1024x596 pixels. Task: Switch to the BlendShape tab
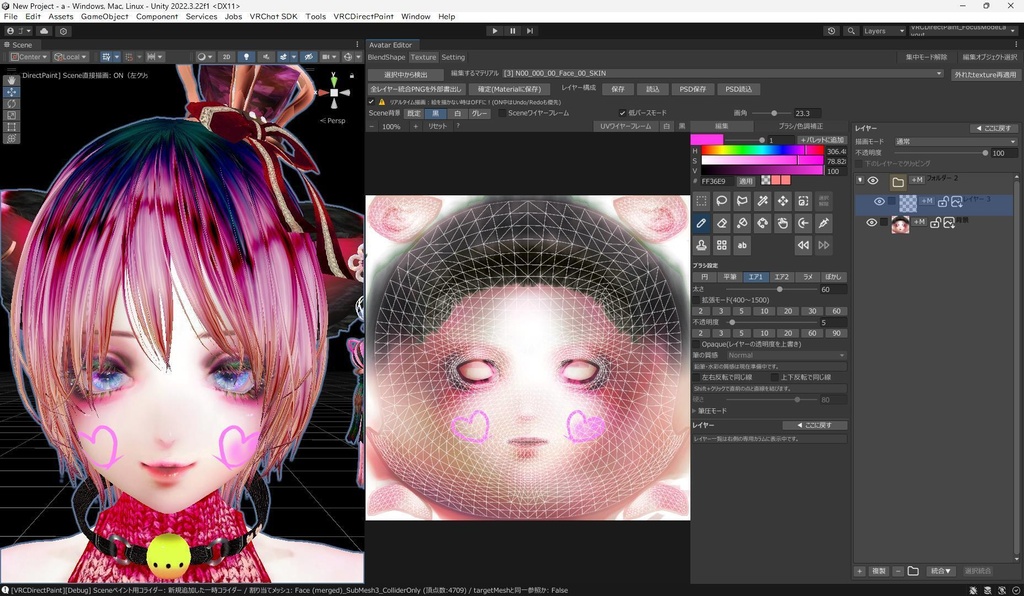coord(387,57)
